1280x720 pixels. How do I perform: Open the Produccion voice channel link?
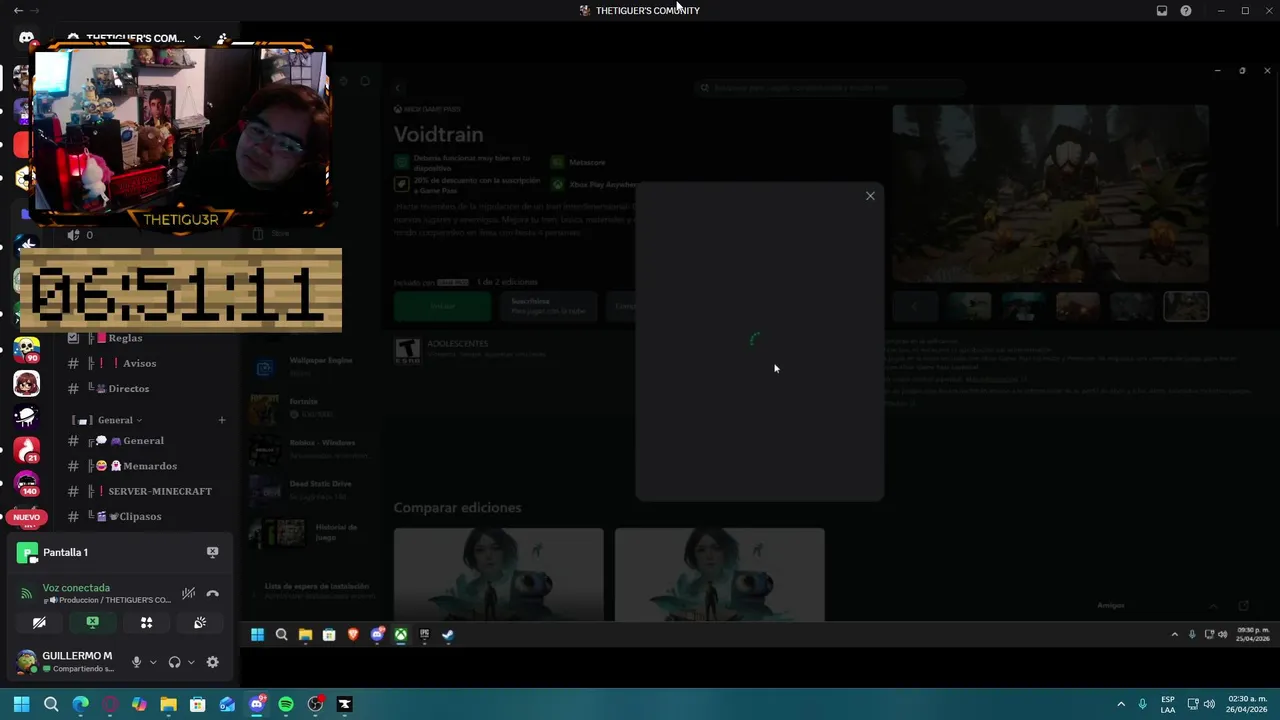tap(109, 600)
